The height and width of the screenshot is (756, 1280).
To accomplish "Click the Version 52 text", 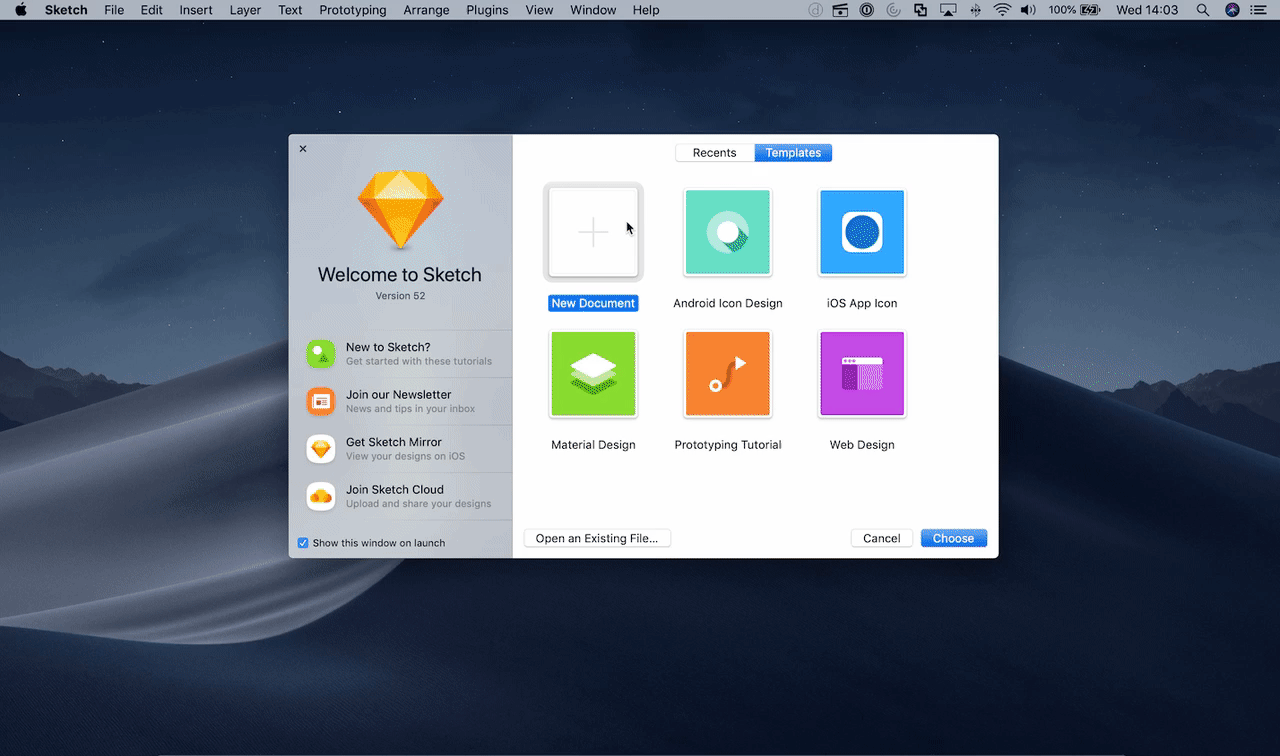I will [400, 296].
